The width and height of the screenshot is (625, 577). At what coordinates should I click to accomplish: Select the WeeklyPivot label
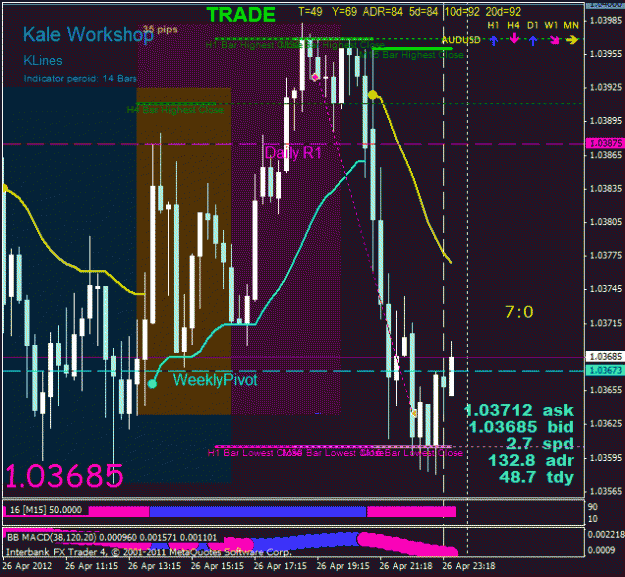pos(215,379)
